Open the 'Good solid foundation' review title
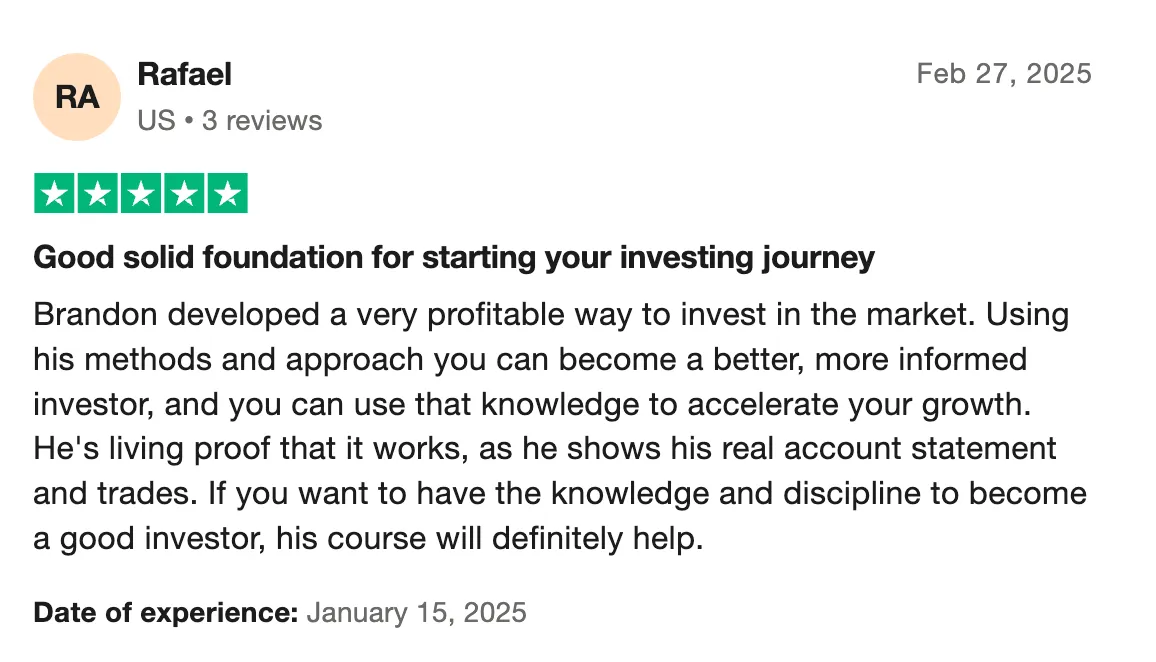The image size is (1156, 662). [x=454, y=258]
